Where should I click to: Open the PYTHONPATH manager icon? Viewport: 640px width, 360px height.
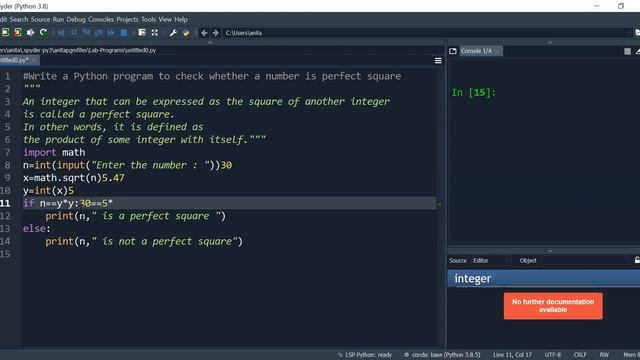click(186, 33)
